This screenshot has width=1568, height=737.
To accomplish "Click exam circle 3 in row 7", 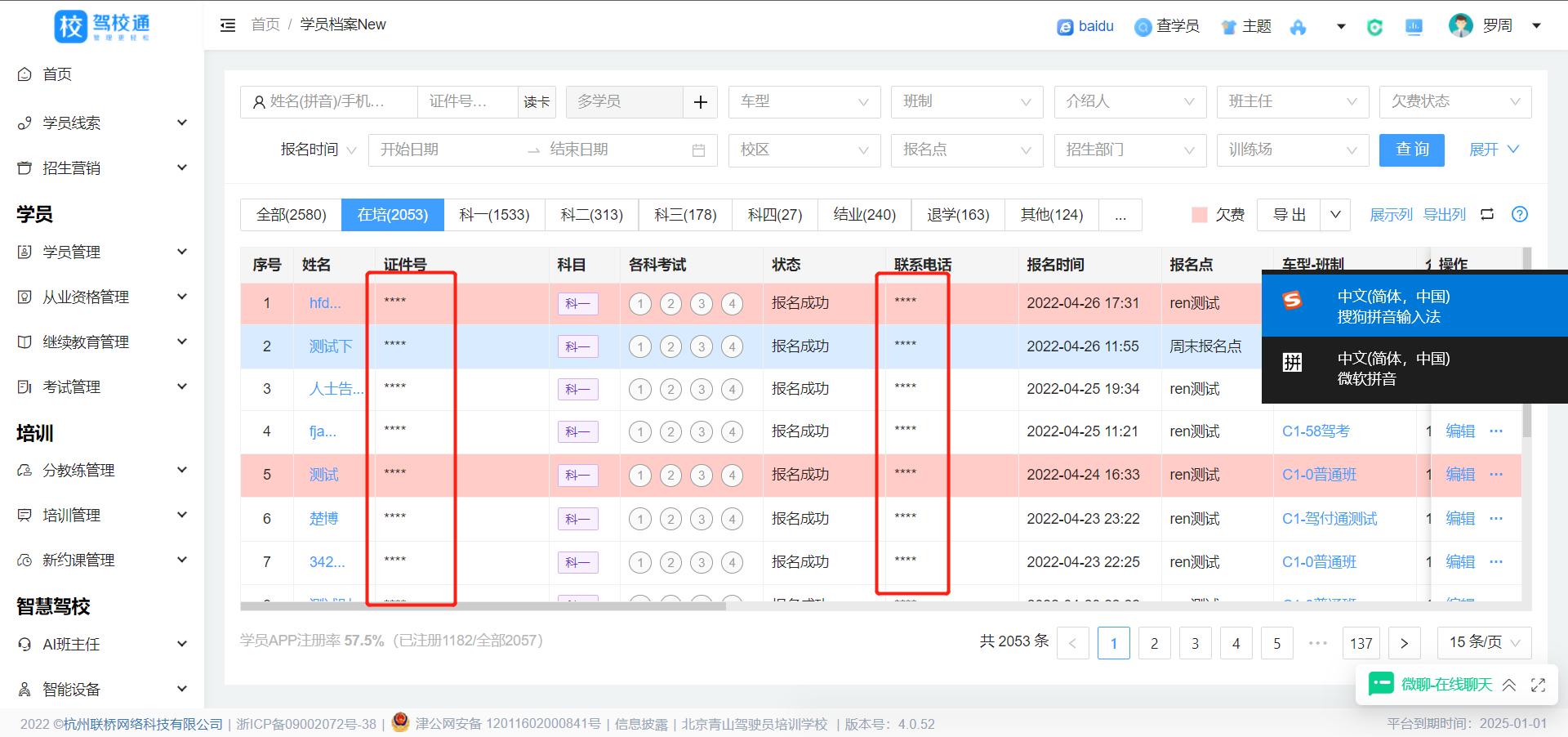I will click(702, 562).
